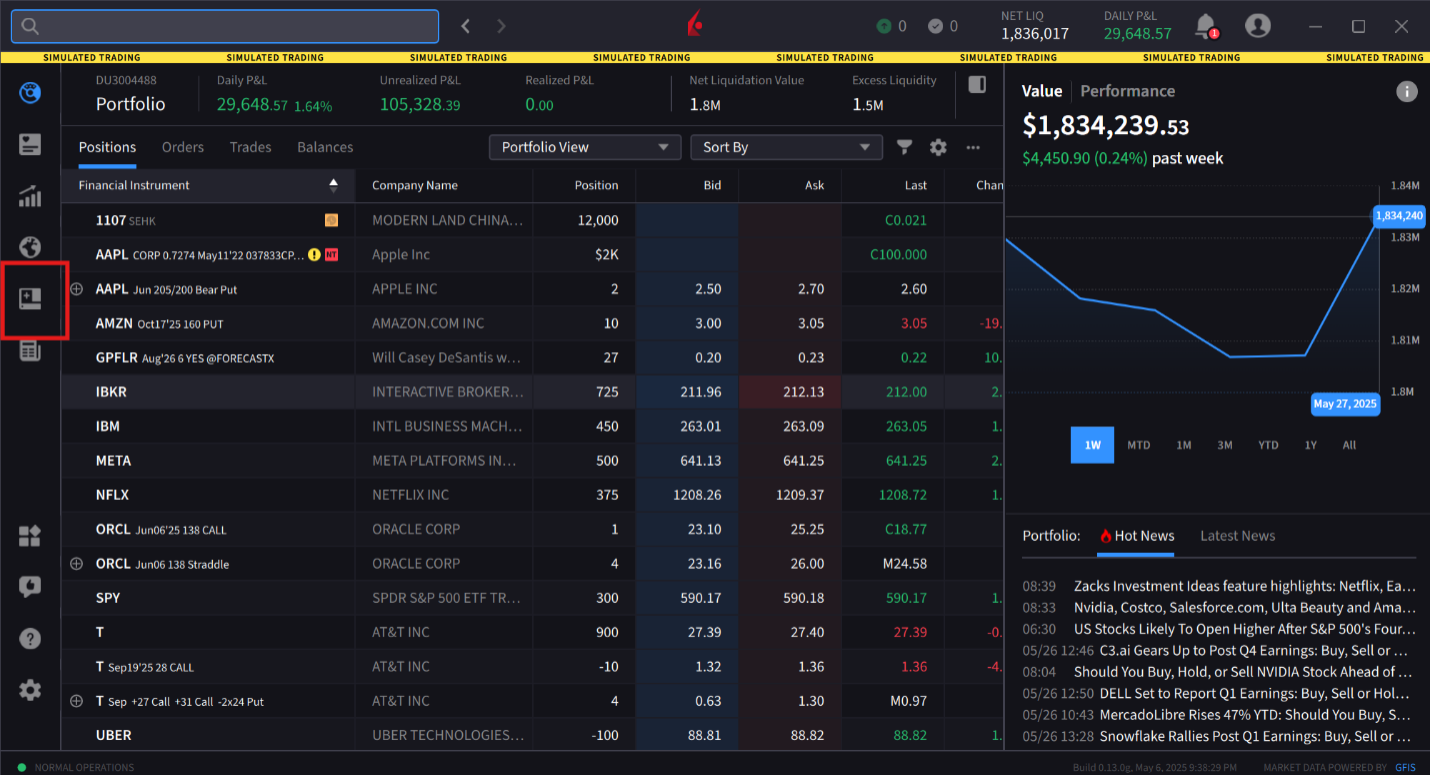
Task: Open the user account profile icon
Action: point(1257,26)
